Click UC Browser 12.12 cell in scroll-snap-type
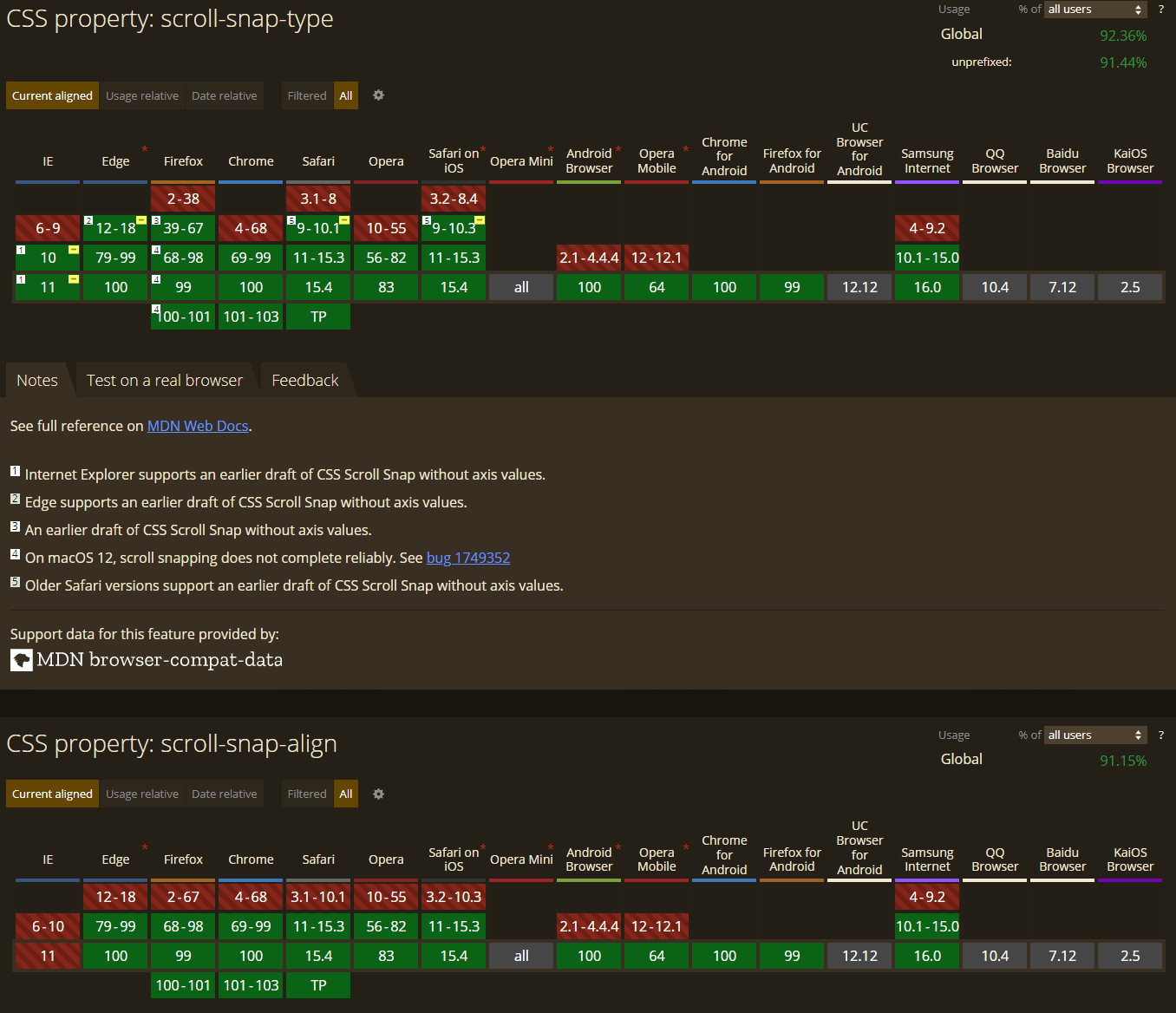1176x1013 pixels. click(859, 287)
